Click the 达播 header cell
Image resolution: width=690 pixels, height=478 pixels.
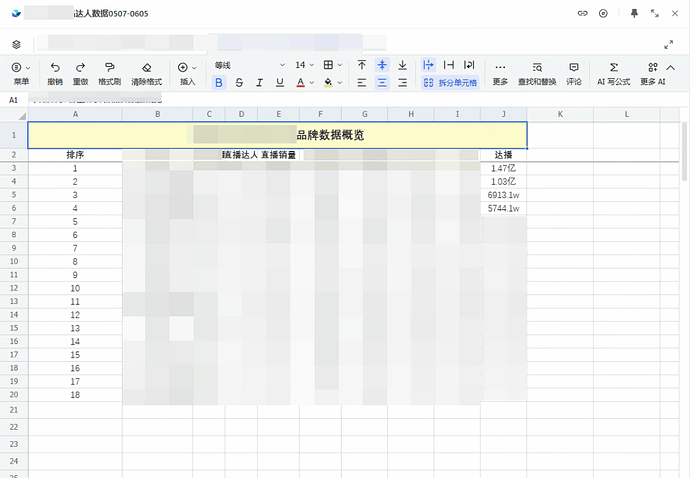(x=503, y=155)
